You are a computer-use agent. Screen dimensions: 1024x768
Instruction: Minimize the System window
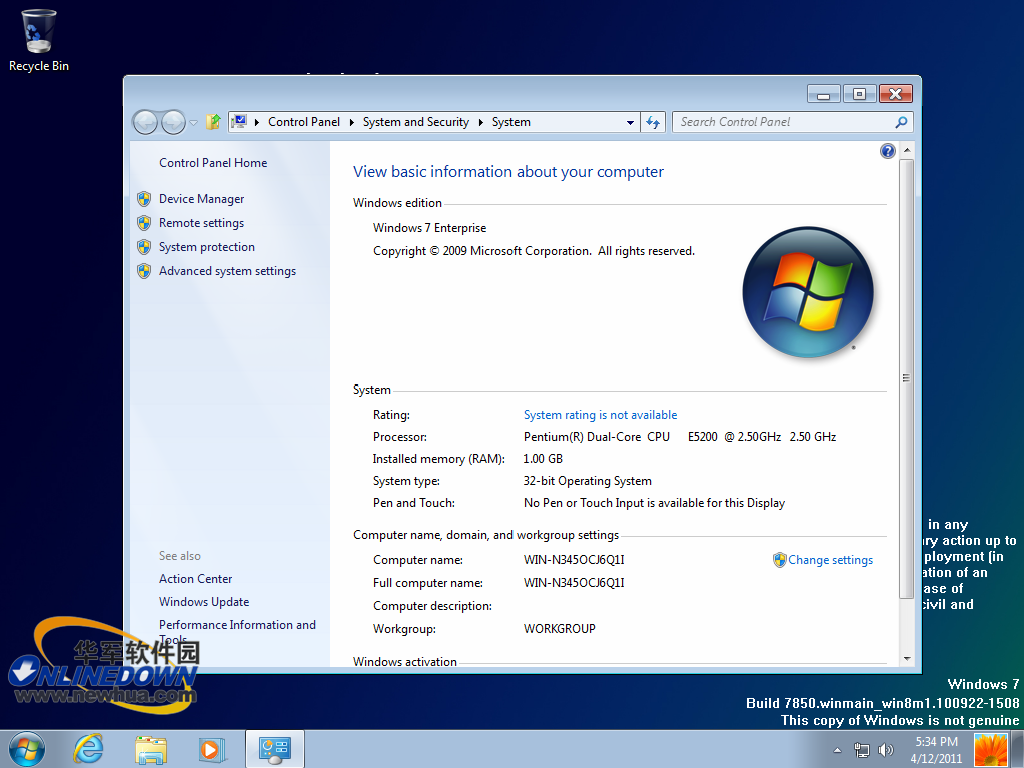(824, 94)
